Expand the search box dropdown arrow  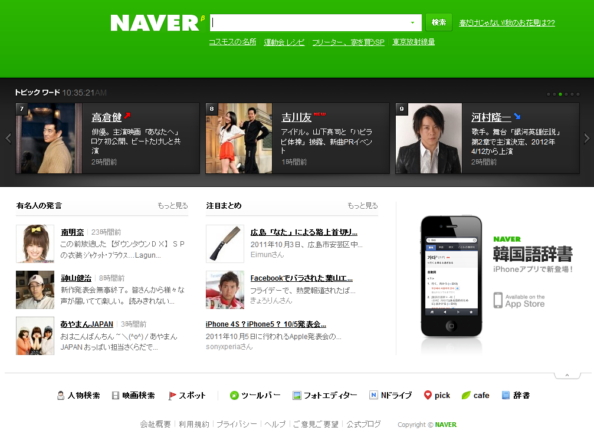point(413,23)
